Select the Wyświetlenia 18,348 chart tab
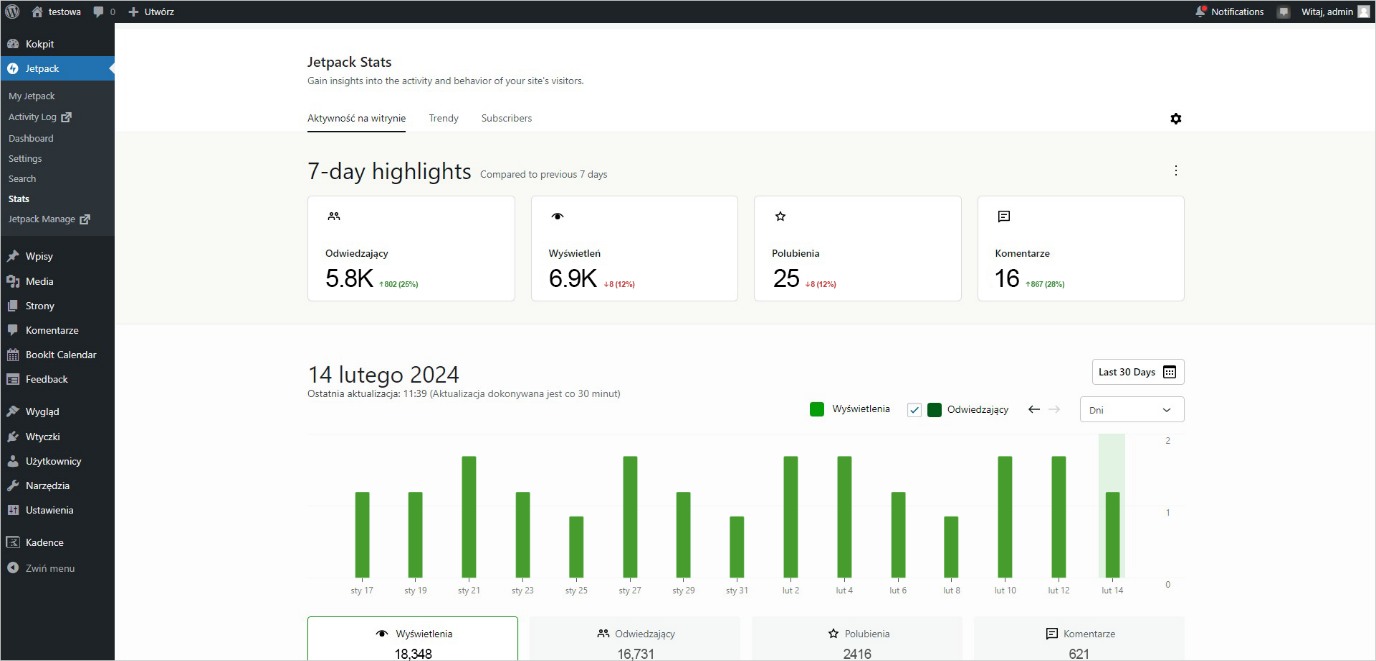 coord(413,639)
